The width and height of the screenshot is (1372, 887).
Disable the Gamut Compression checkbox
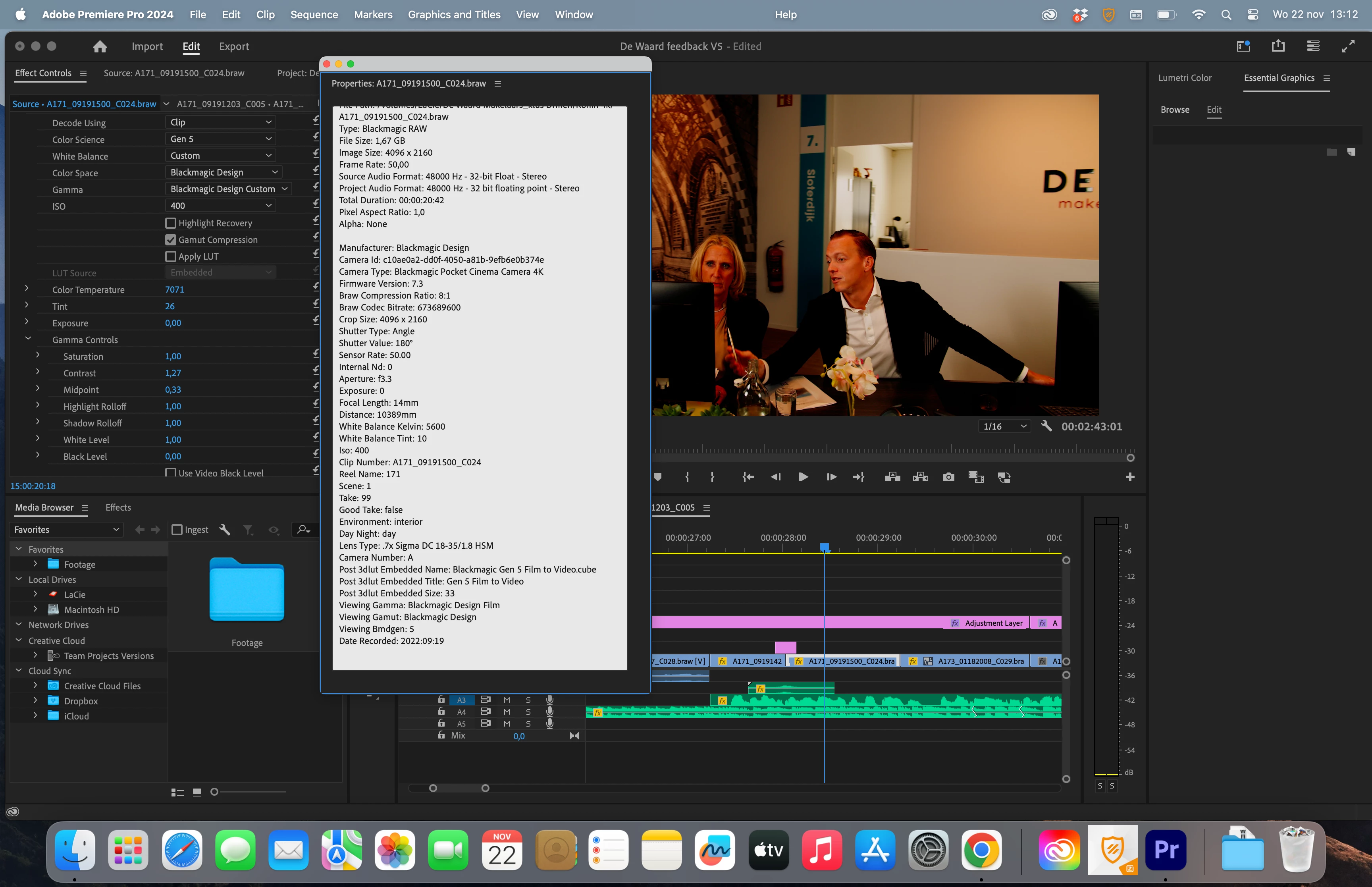click(170, 239)
